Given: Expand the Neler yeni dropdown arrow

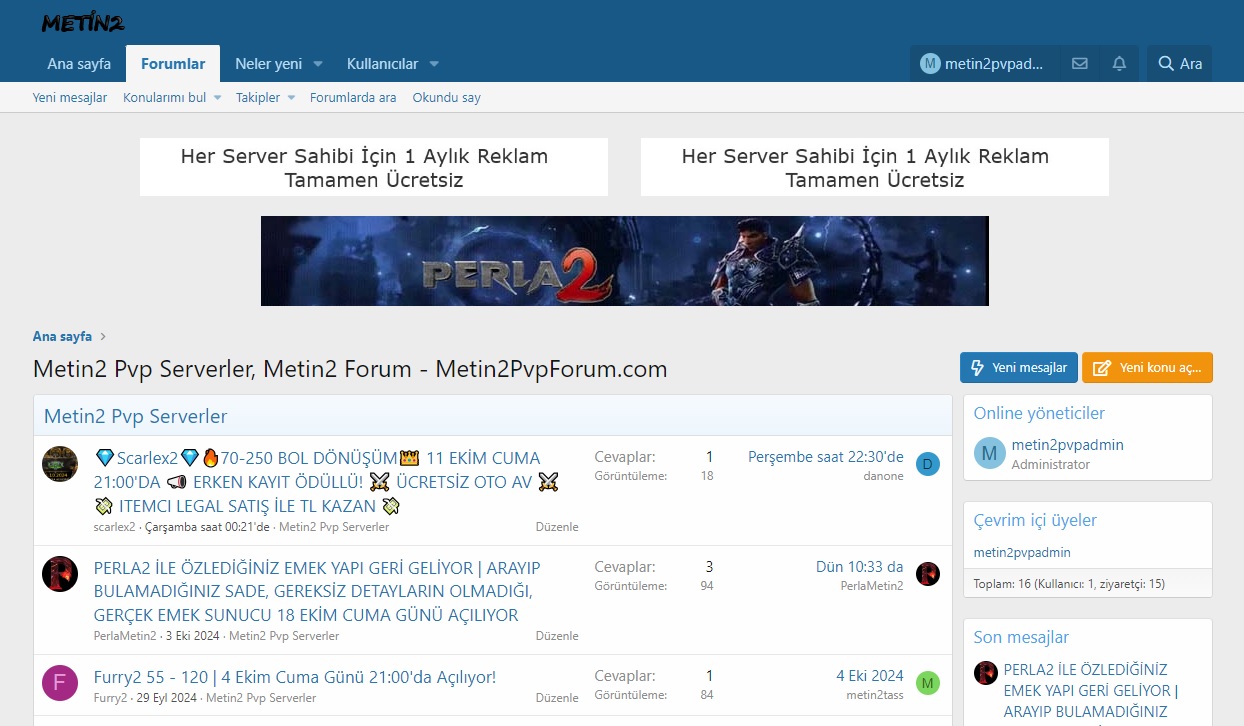Looking at the screenshot, I should point(318,64).
